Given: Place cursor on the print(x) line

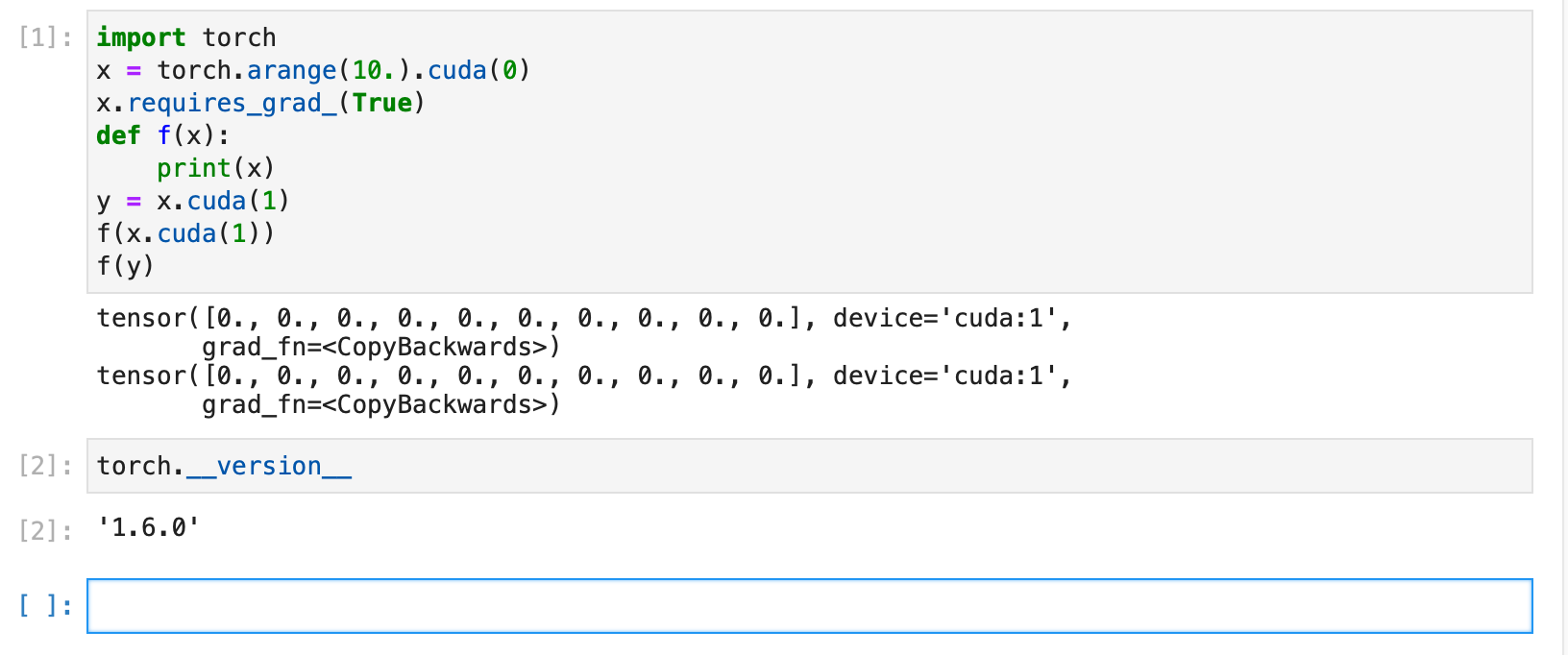Looking at the screenshot, I should 215,168.
